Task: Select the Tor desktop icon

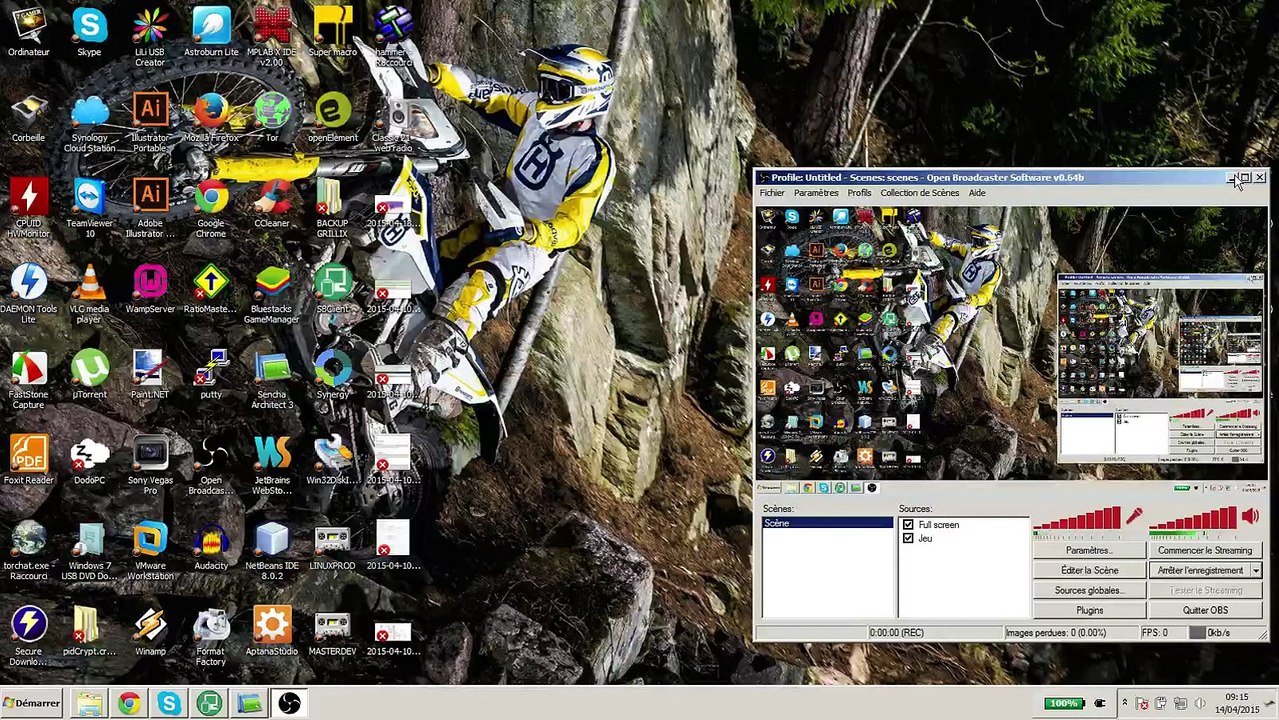Action: (x=272, y=119)
